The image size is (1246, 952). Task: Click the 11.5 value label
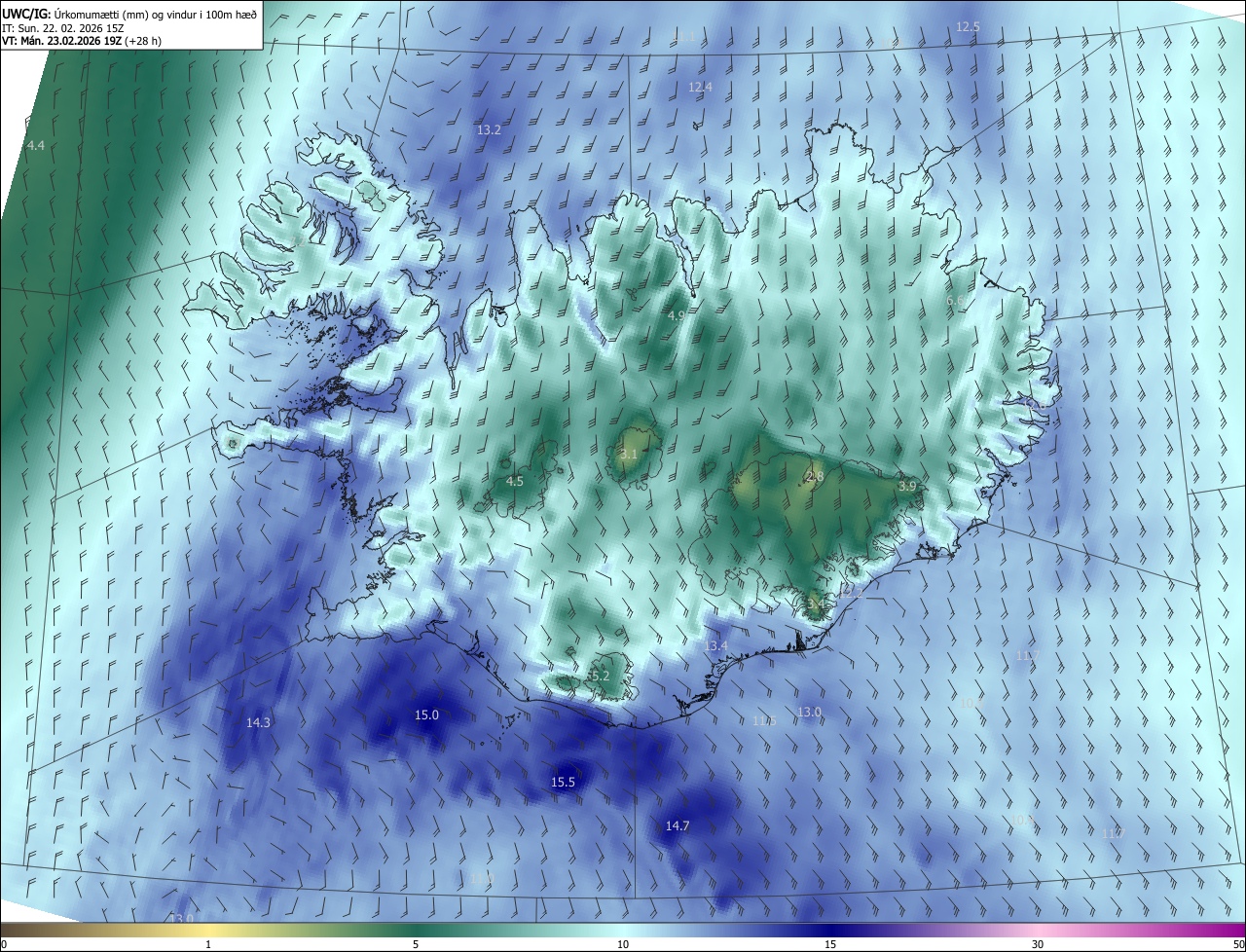(x=764, y=720)
